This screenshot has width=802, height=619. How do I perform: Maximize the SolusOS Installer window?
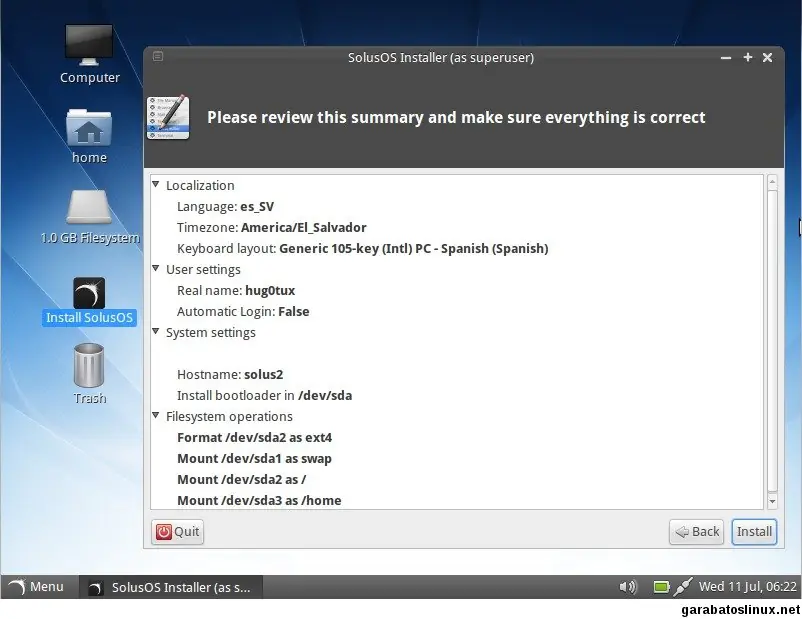point(747,57)
